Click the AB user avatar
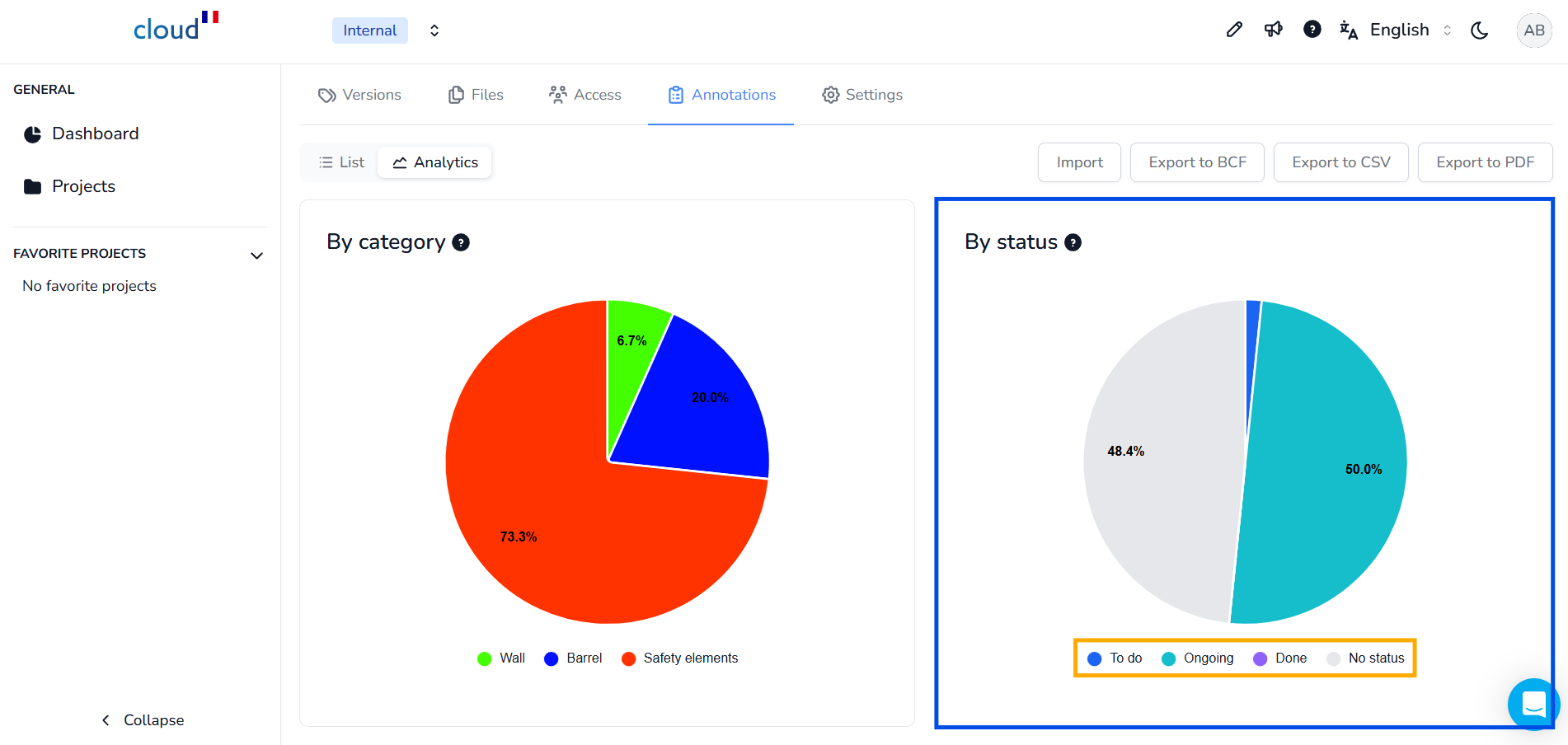The height and width of the screenshot is (745, 1568). (x=1533, y=30)
